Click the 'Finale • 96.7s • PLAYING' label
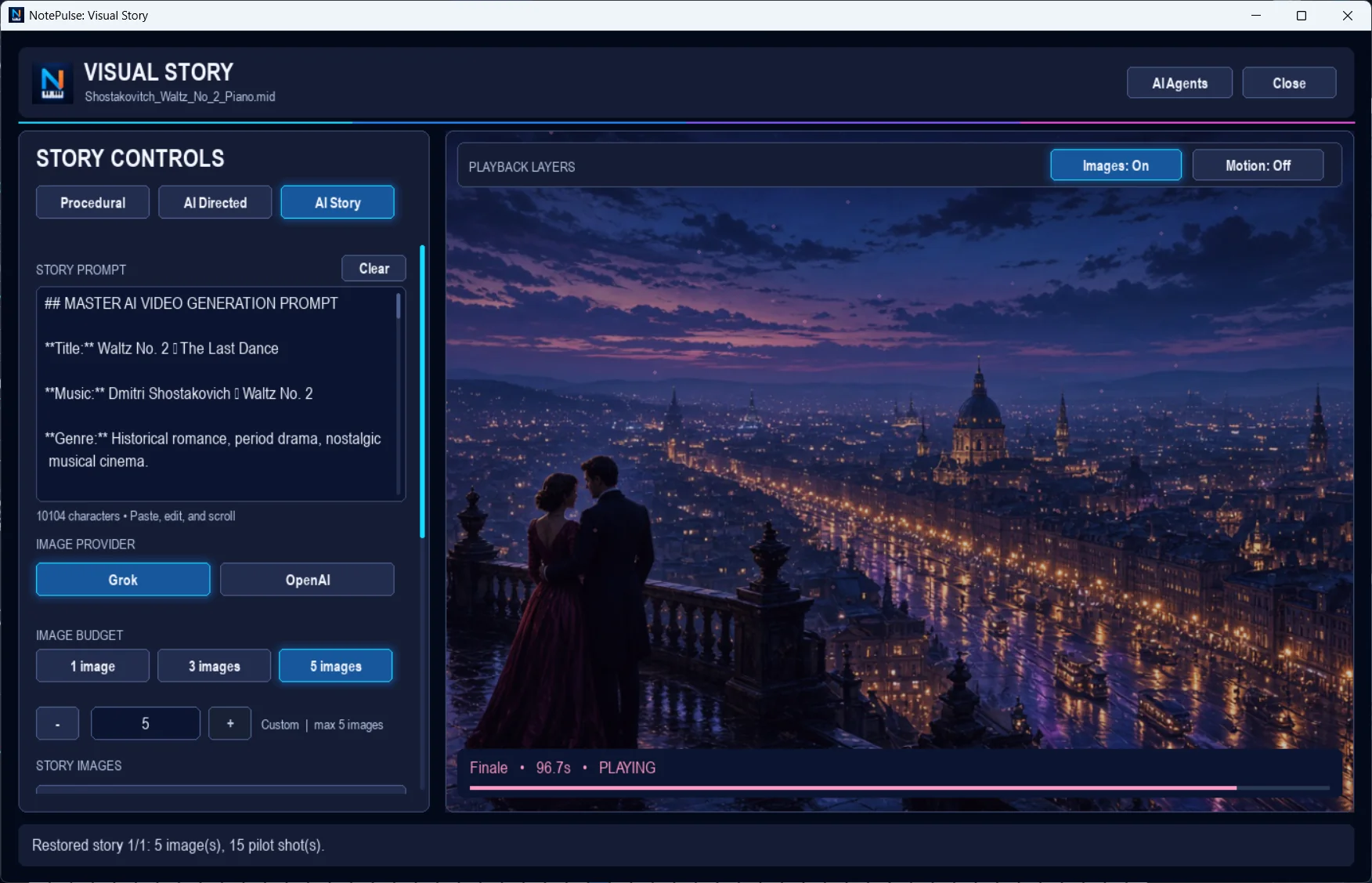Viewport: 1372px width, 883px height. pos(562,768)
